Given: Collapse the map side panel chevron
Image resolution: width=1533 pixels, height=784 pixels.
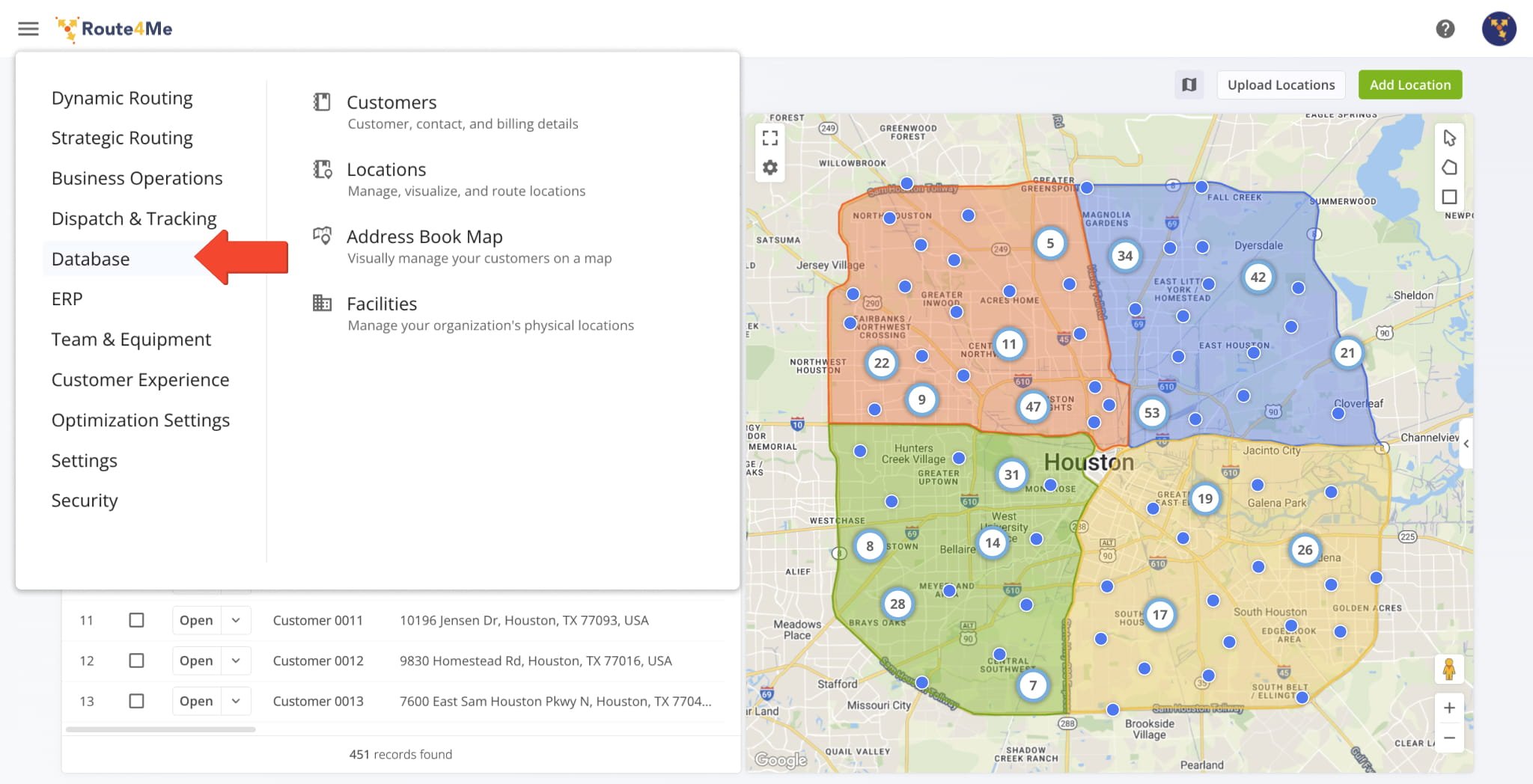Looking at the screenshot, I should (1466, 444).
